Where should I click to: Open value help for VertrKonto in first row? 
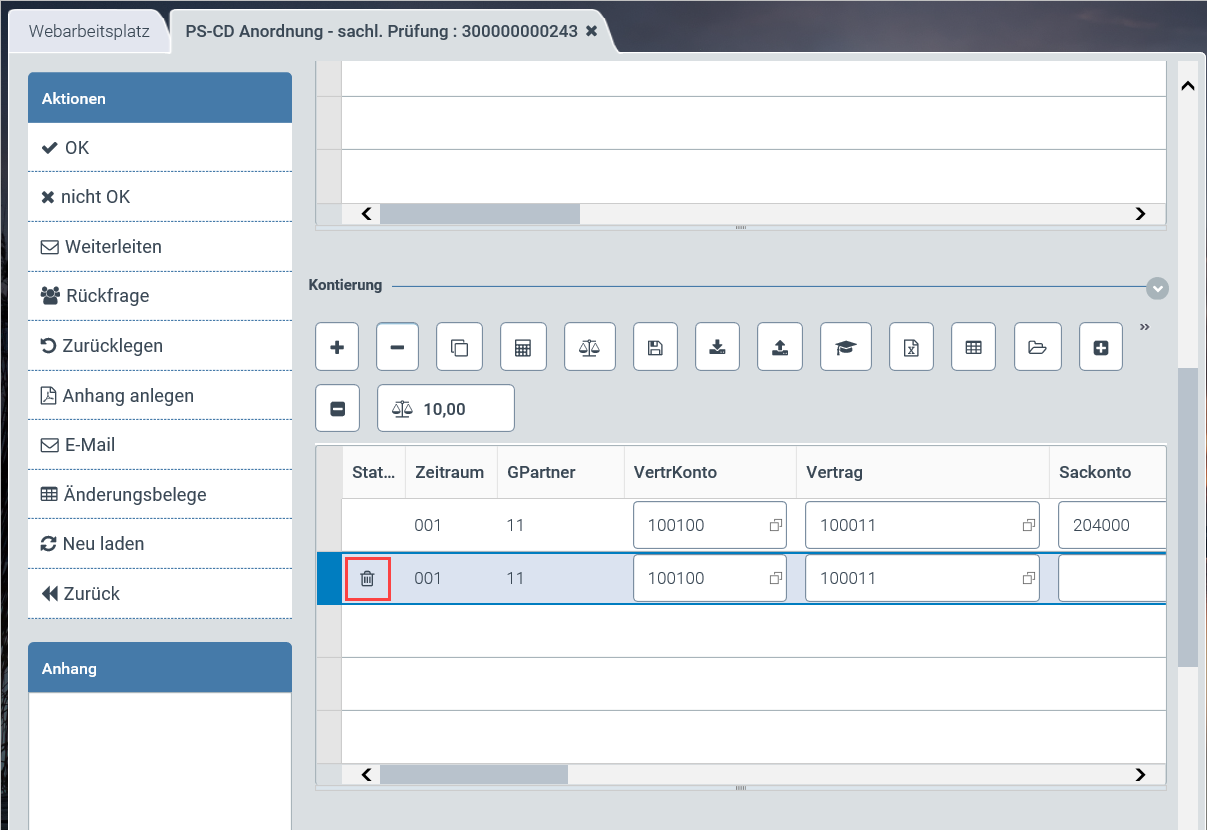click(774, 525)
